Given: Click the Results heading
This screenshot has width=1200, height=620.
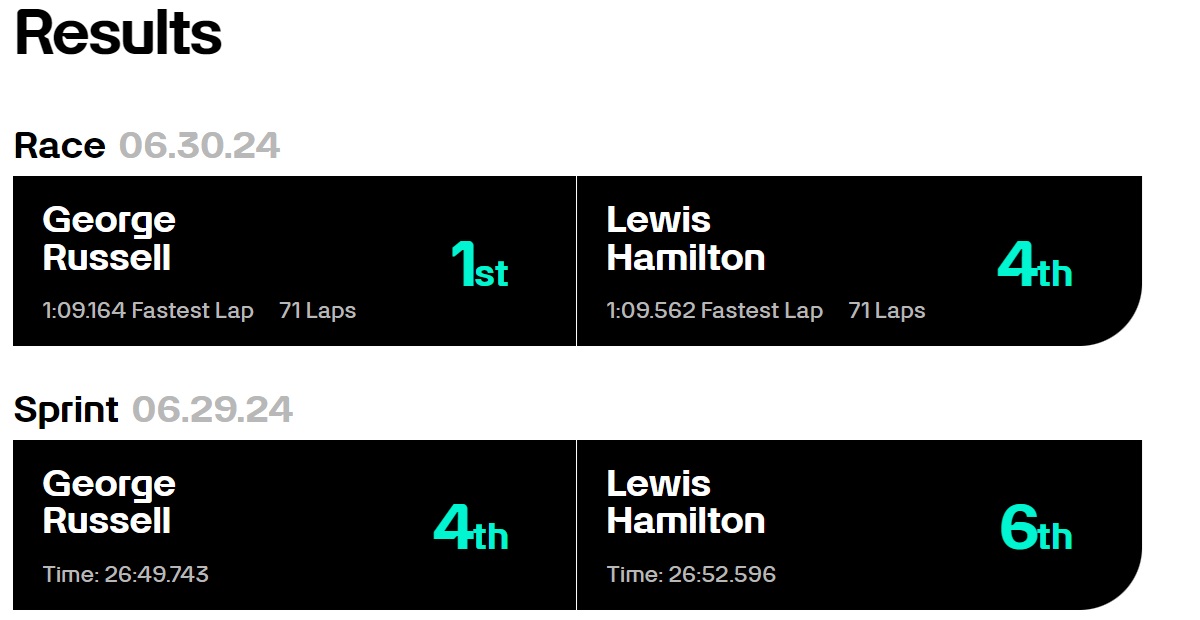Looking at the screenshot, I should click(118, 32).
